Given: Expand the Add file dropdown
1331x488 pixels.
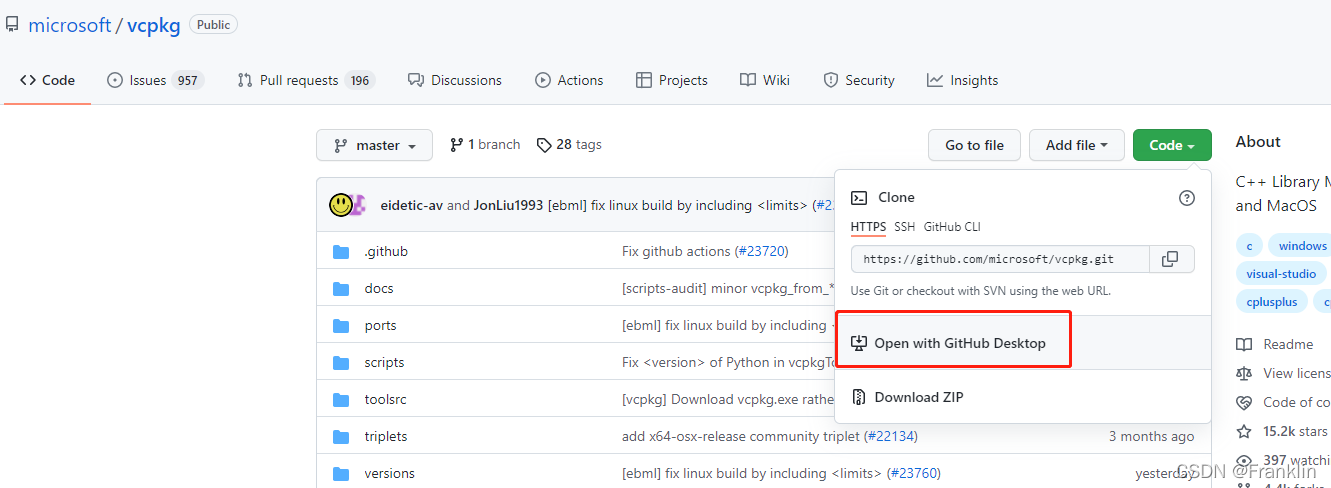Looking at the screenshot, I should pyautogui.click(x=1076, y=145).
